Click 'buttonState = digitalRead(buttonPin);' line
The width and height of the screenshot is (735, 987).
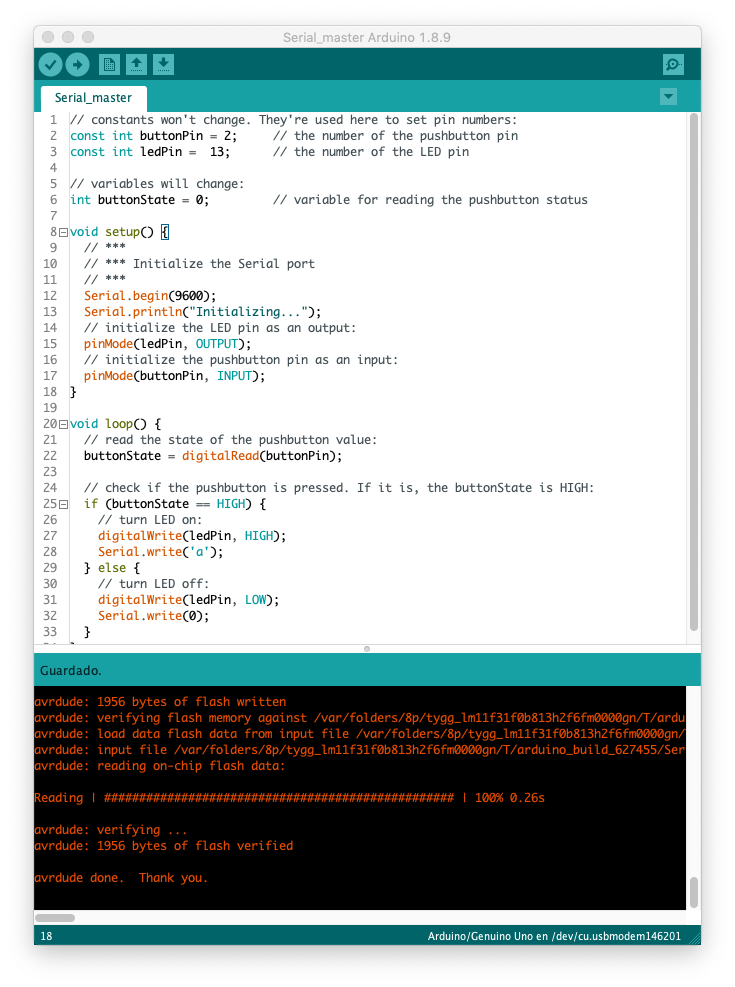click(x=213, y=456)
